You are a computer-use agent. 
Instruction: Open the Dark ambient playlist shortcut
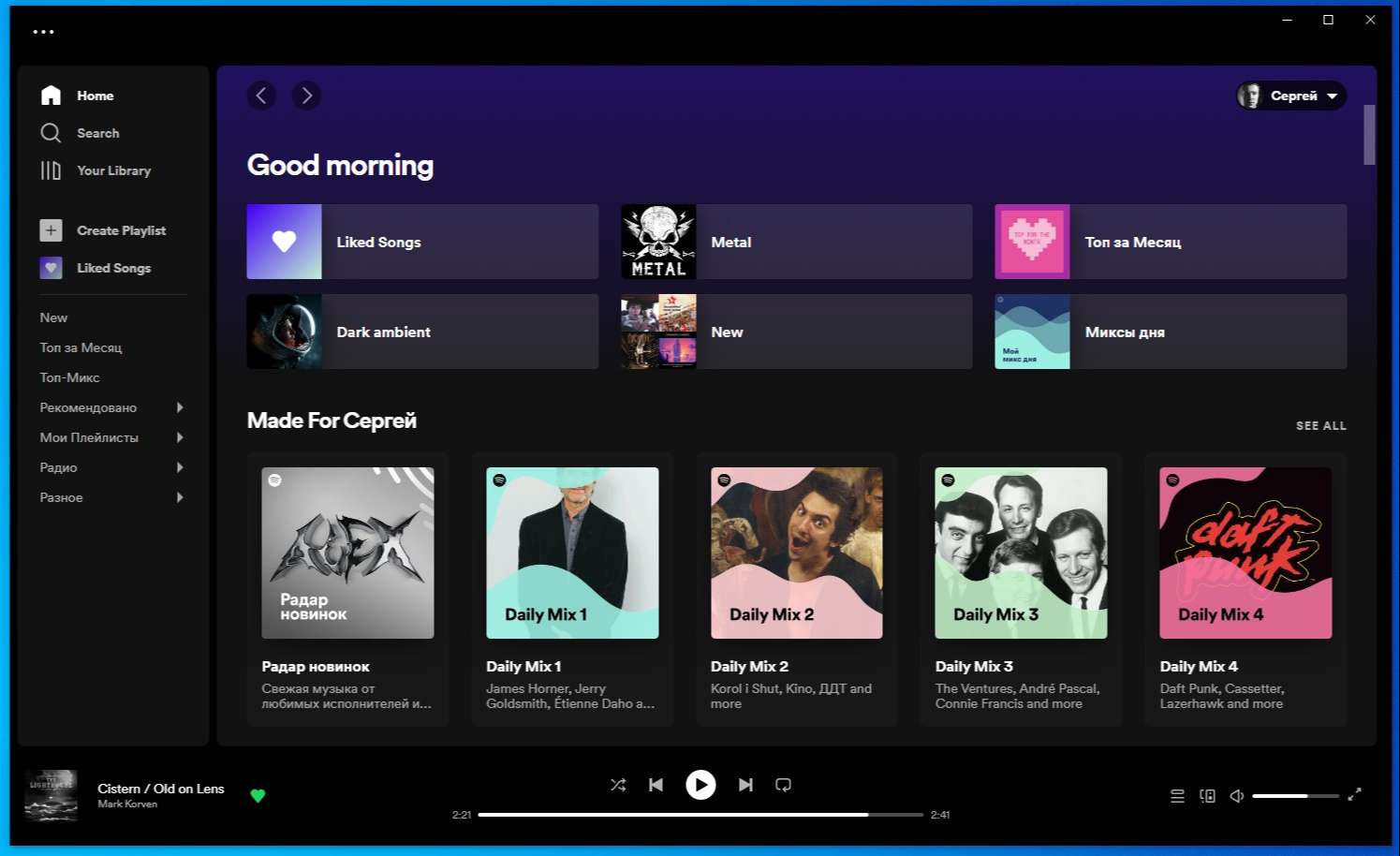pos(422,332)
